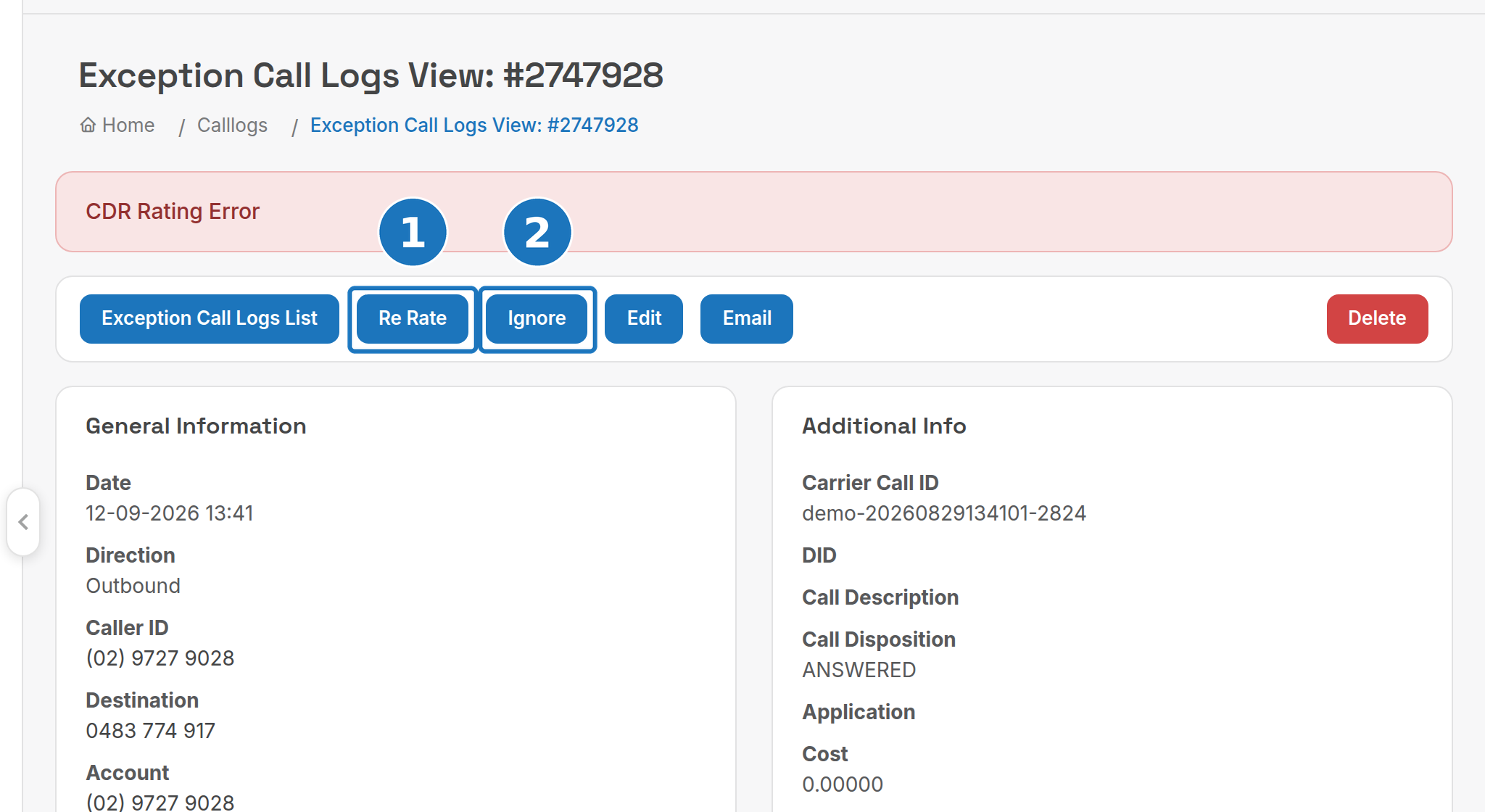Click the Ignore button
The image size is (1485, 812).
pyautogui.click(x=537, y=319)
